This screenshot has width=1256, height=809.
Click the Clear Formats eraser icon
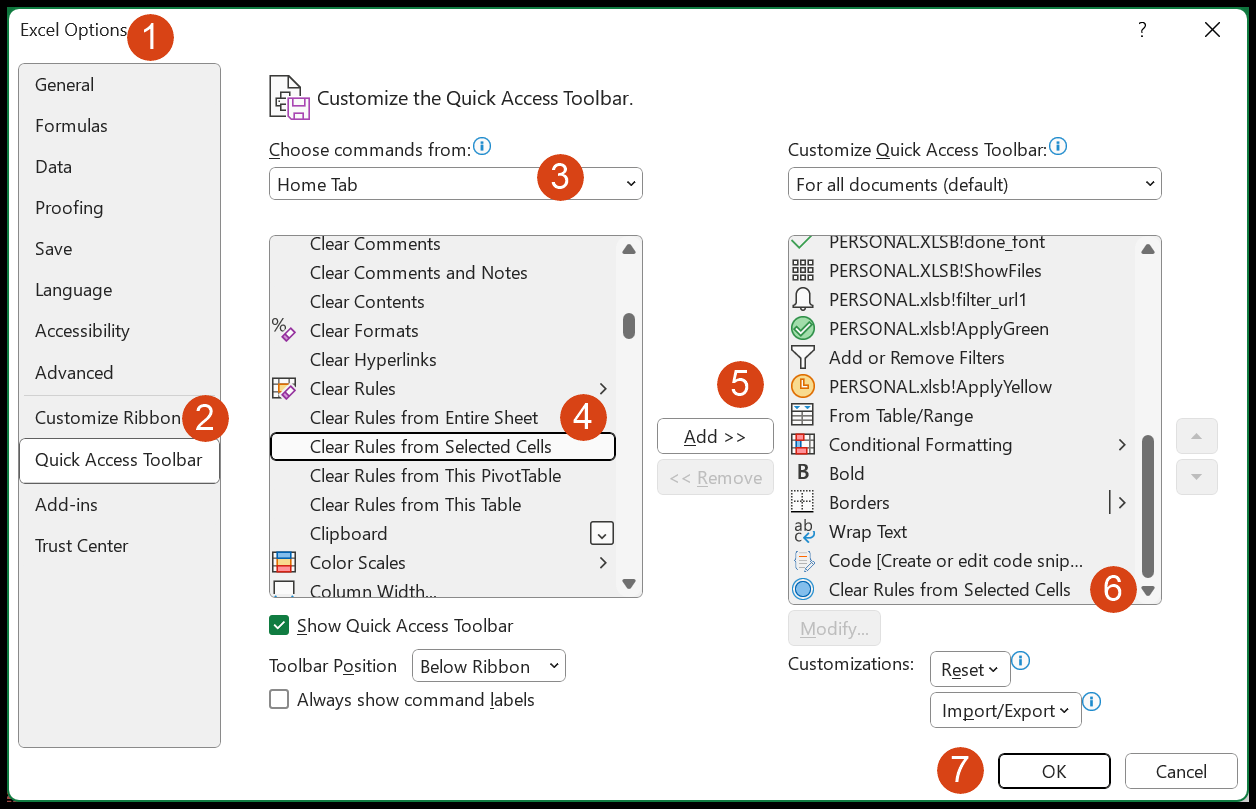coord(284,330)
